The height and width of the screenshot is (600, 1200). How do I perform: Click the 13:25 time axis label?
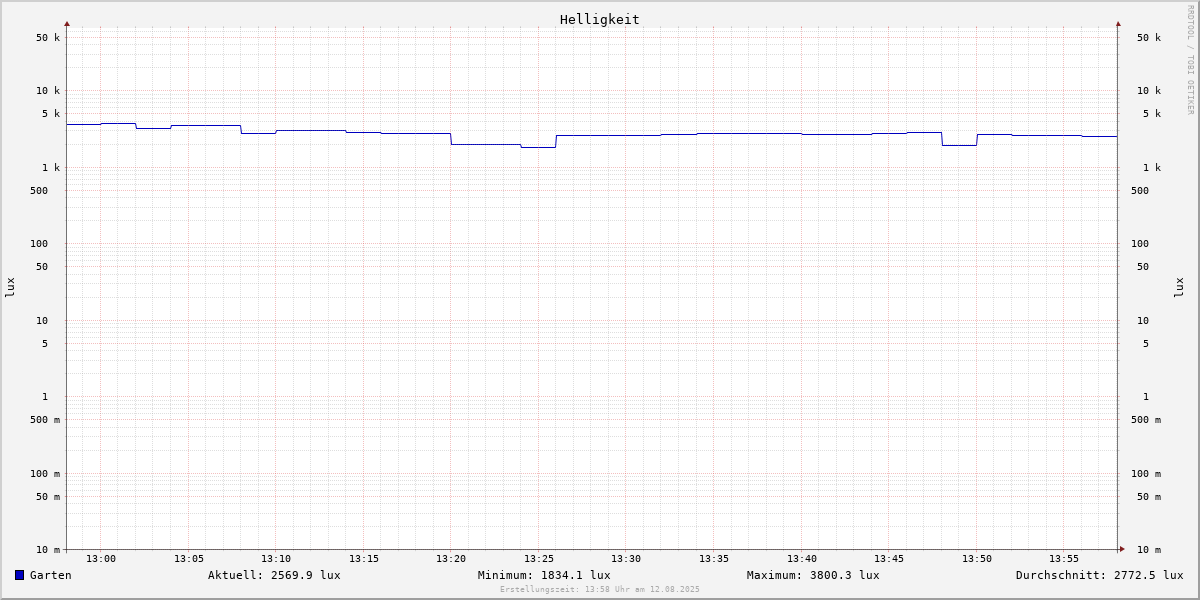click(x=539, y=559)
